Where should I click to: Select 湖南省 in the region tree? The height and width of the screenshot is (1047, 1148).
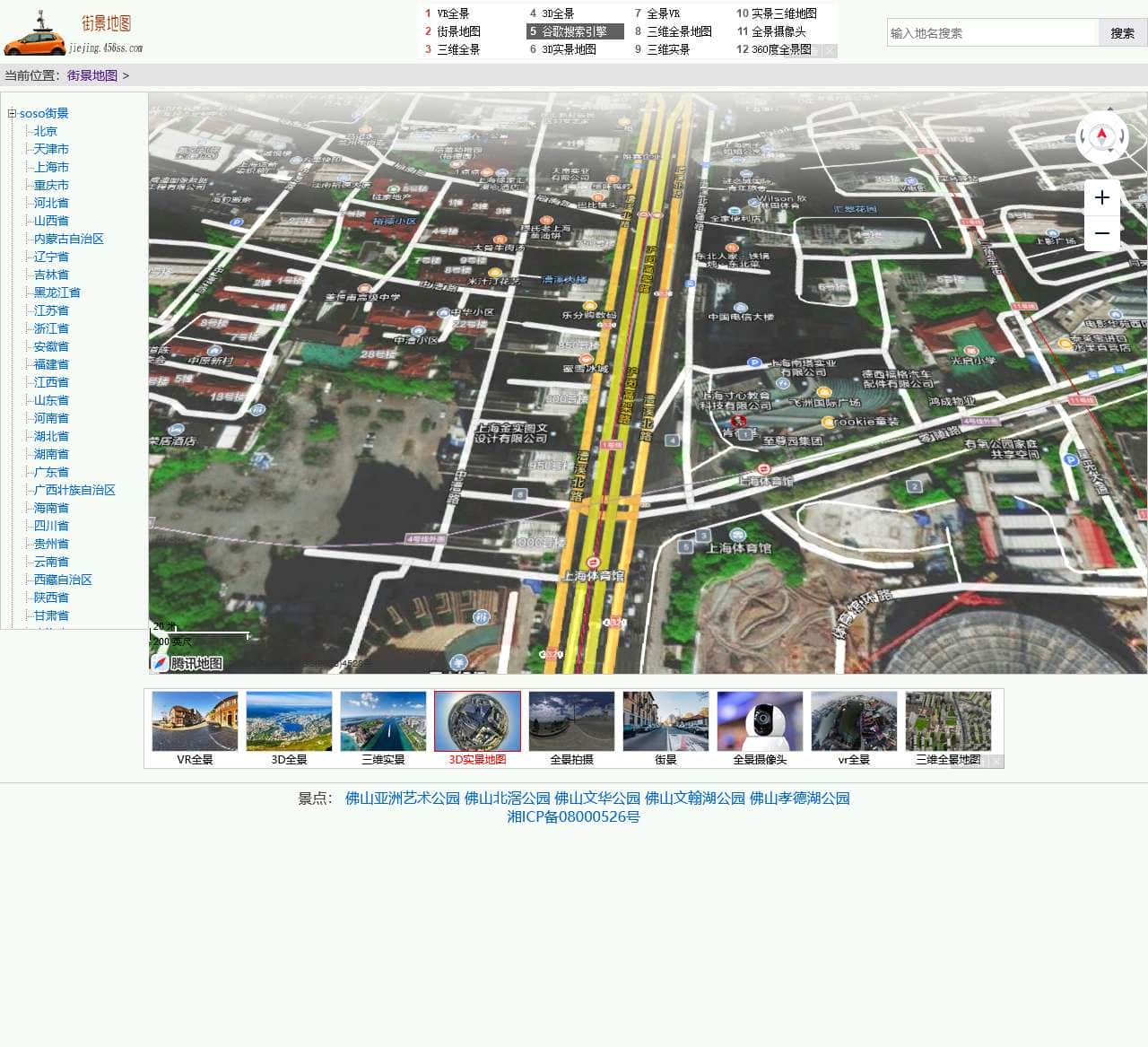click(x=51, y=454)
